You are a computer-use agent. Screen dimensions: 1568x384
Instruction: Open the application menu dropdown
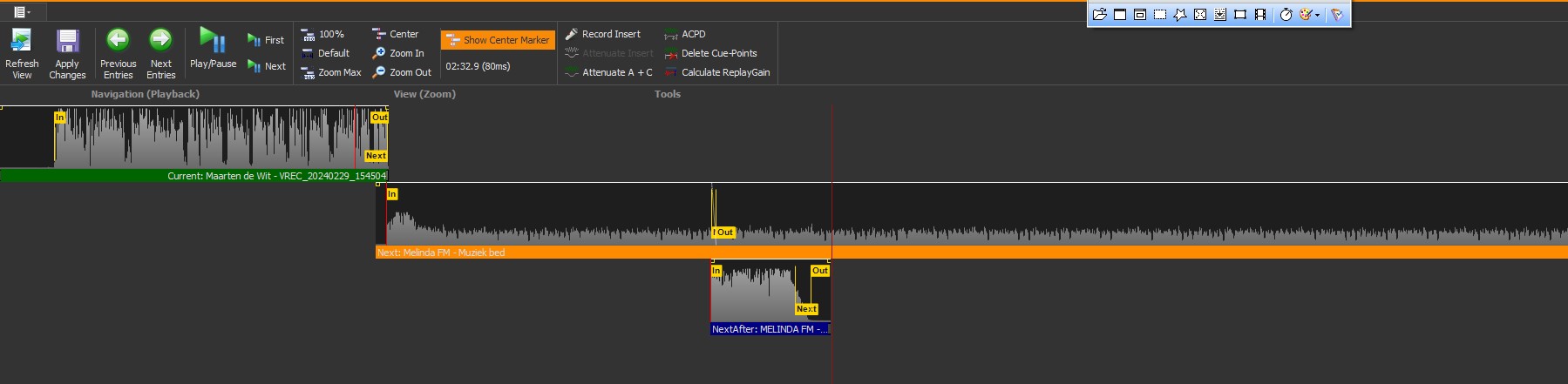[23, 12]
